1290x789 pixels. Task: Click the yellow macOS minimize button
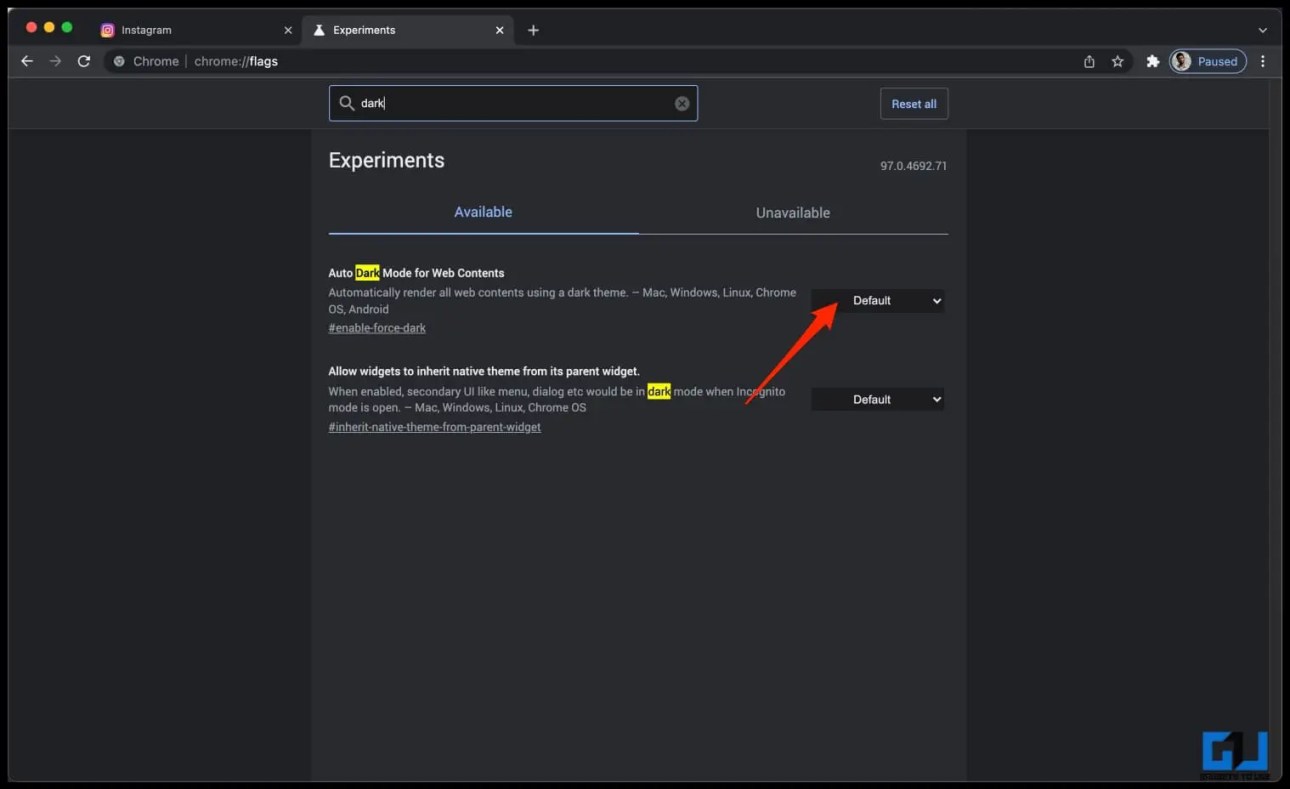tap(49, 27)
